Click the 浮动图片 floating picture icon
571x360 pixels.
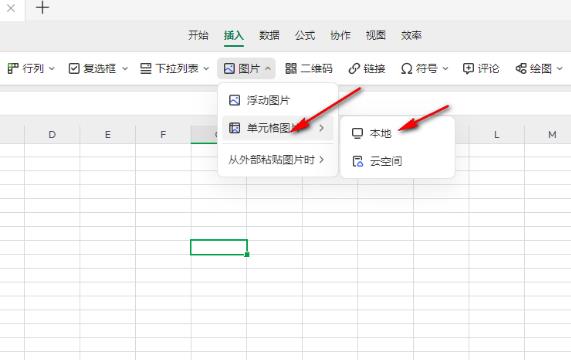pos(235,100)
